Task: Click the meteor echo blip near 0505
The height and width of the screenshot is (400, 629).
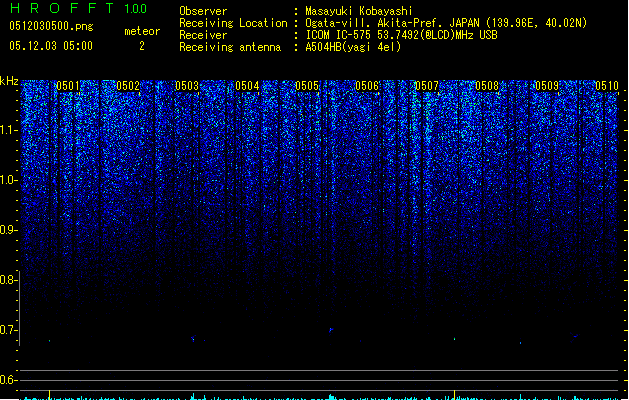Action: point(331,330)
